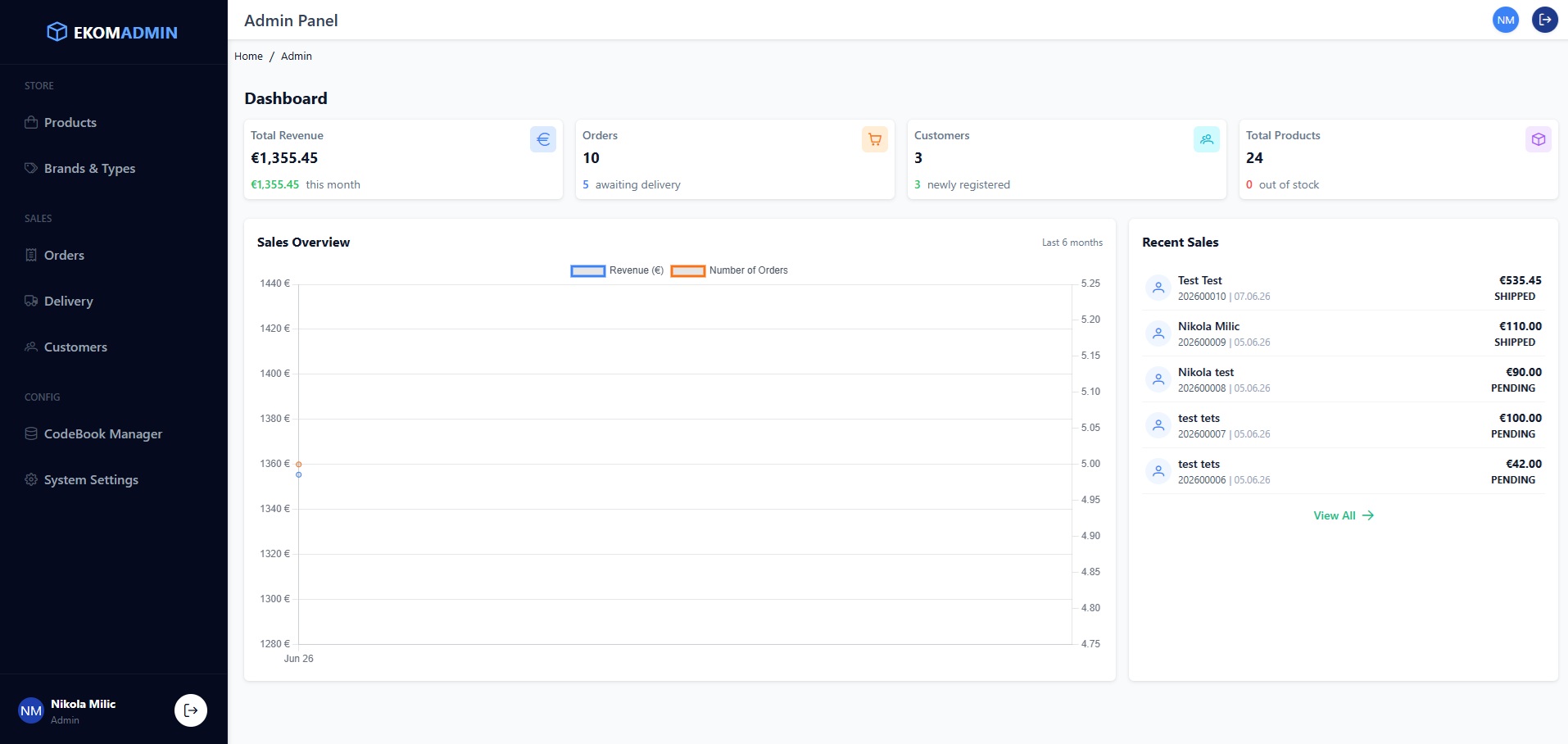Click the shopping cart icon on Orders card

pos(875,139)
